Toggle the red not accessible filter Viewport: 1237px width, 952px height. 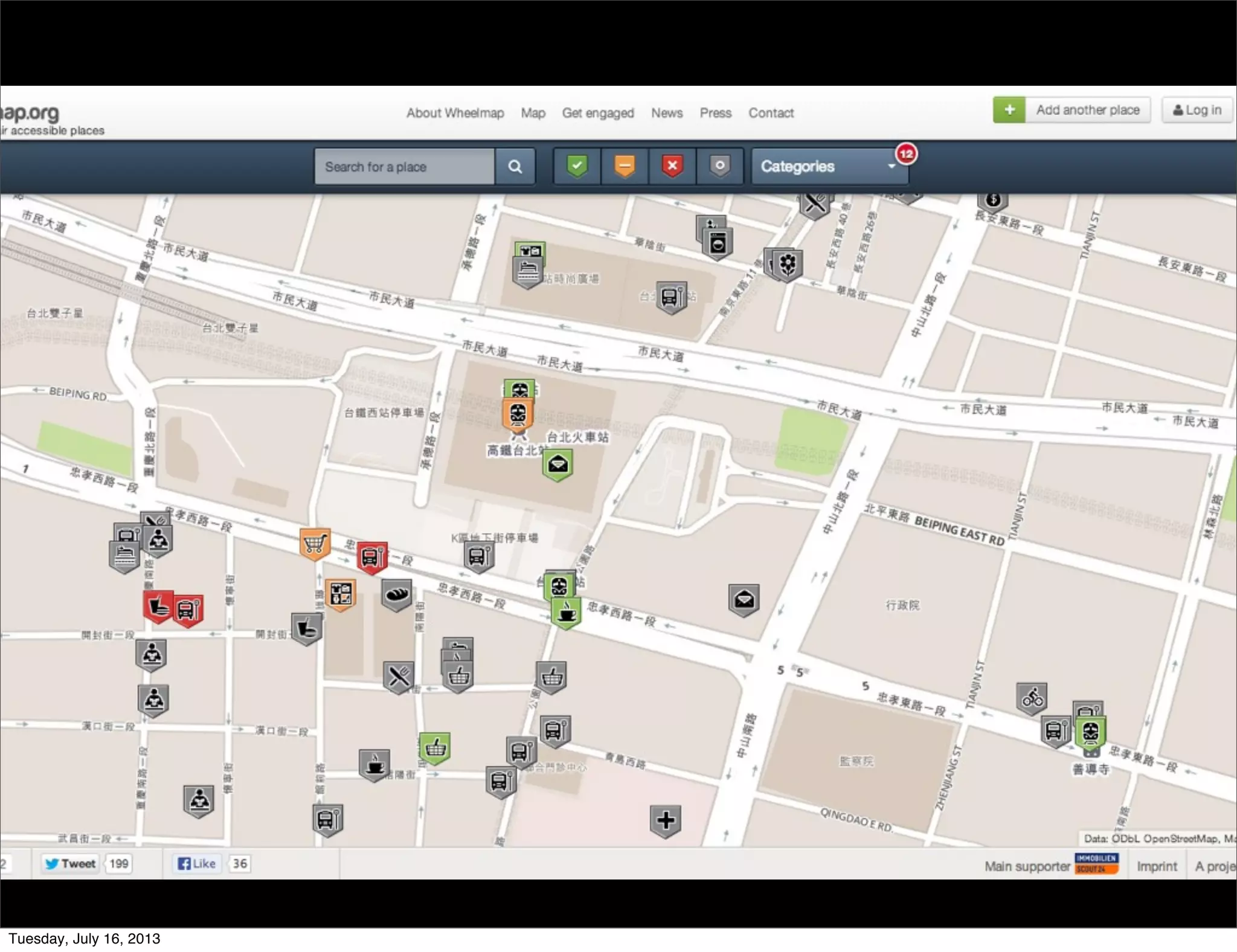click(x=672, y=166)
